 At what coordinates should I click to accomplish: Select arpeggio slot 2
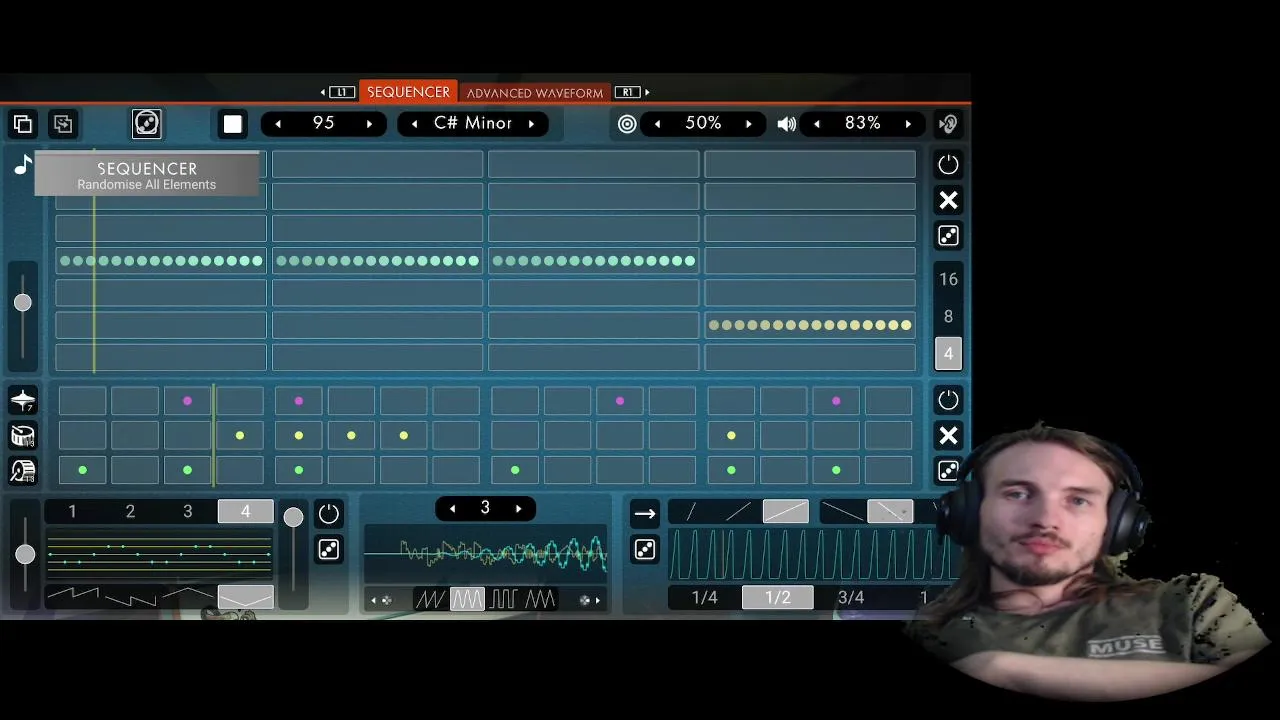click(x=130, y=512)
